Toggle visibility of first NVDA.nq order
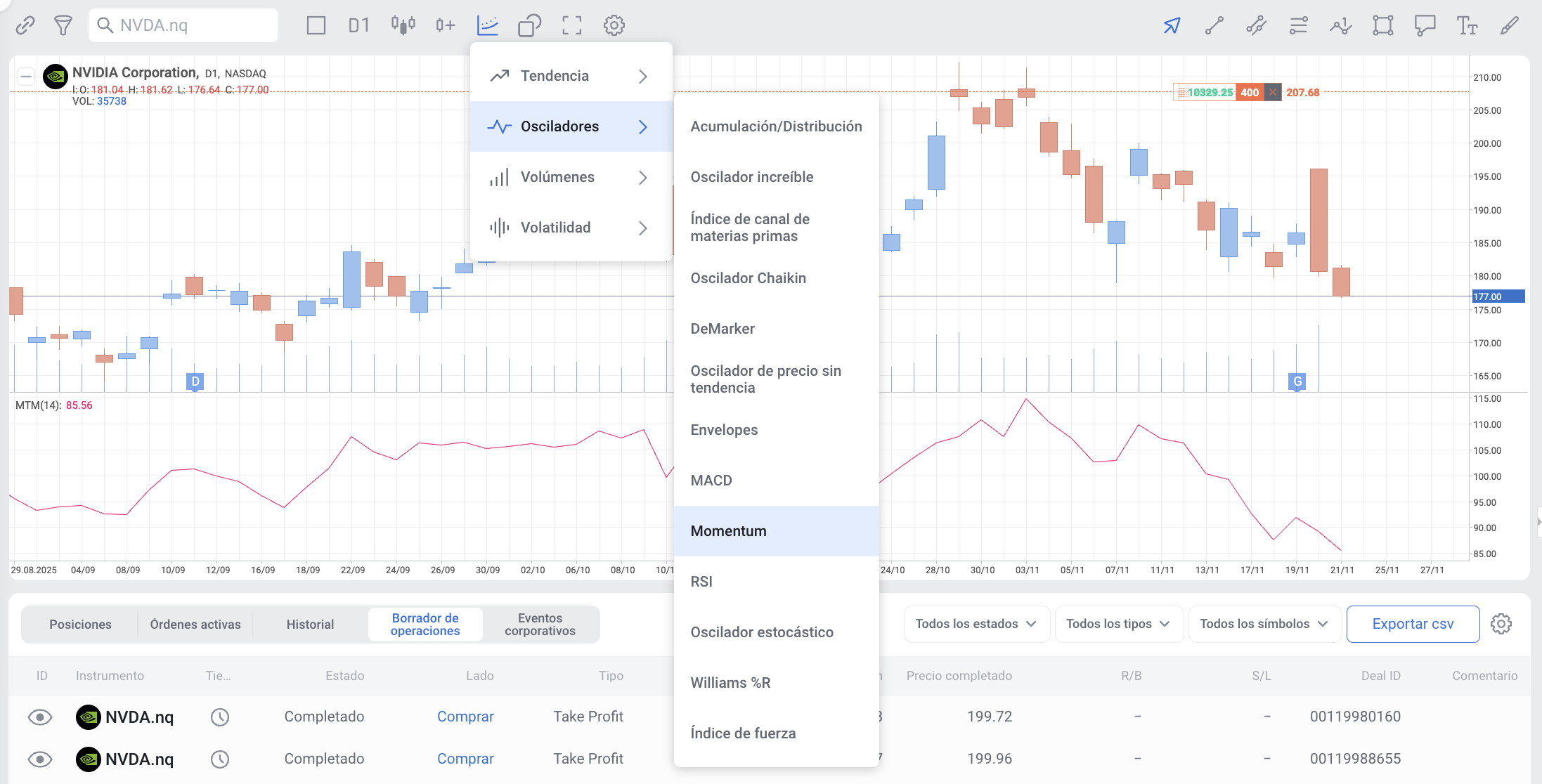The height and width of the screenshot is (784, 1542). tap(40, 717)
